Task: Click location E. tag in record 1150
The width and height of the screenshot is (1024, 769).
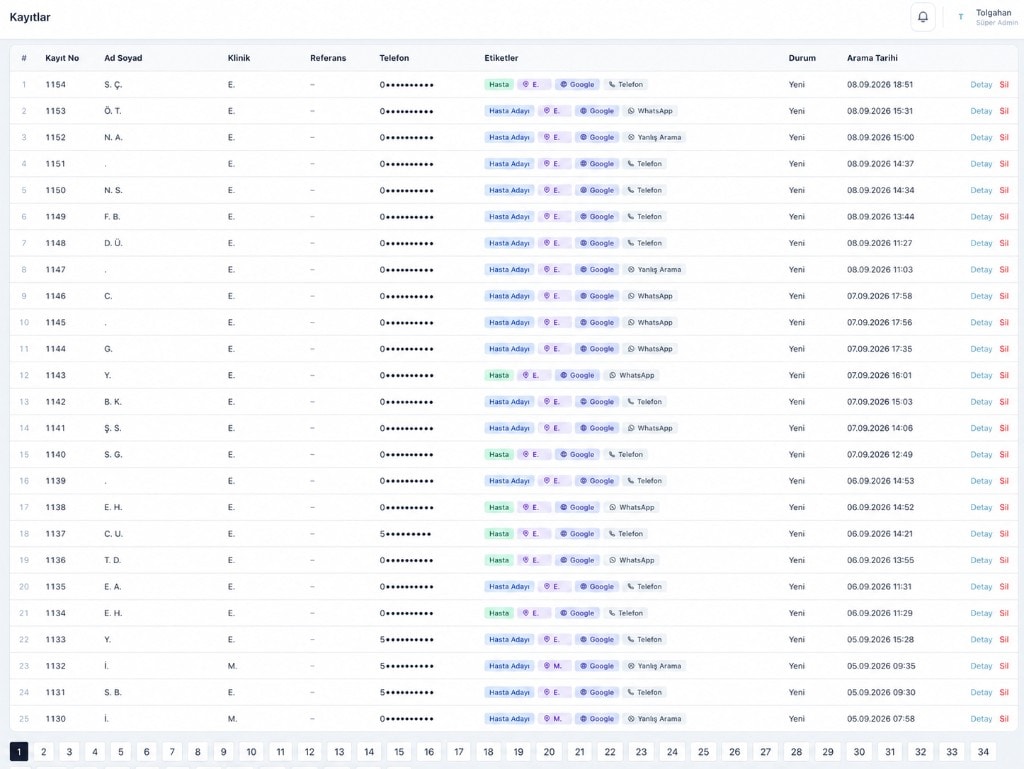Action: click(x=552, y=190)
